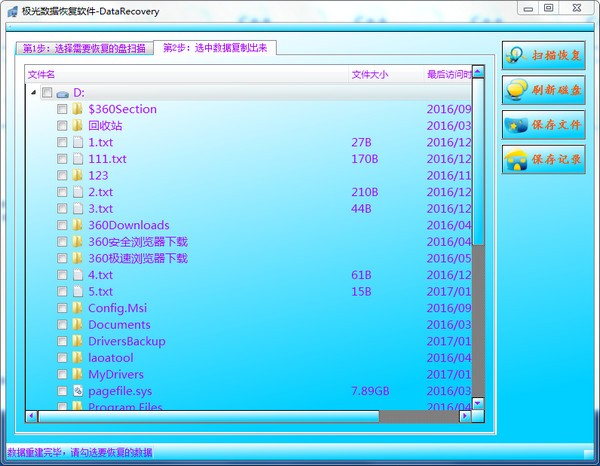This screenshot has height=466, width=600.
Task: Sort by the 文件名 column header
Action: coord(42,74)
